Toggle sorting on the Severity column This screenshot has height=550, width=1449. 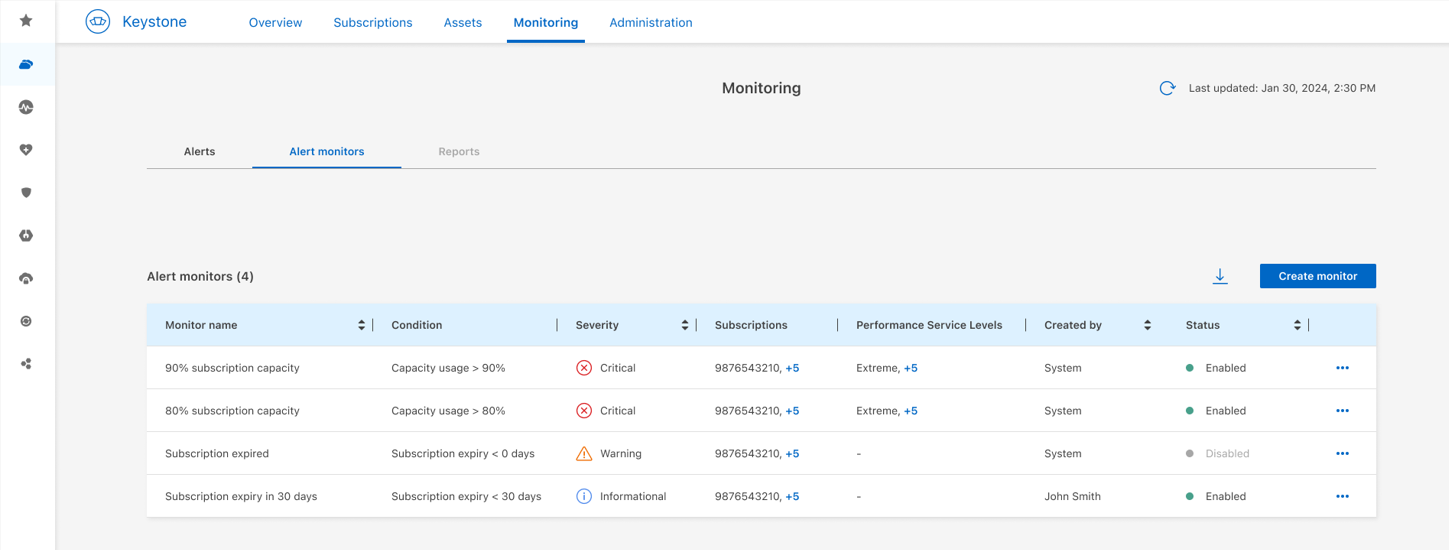coord(685,325)
